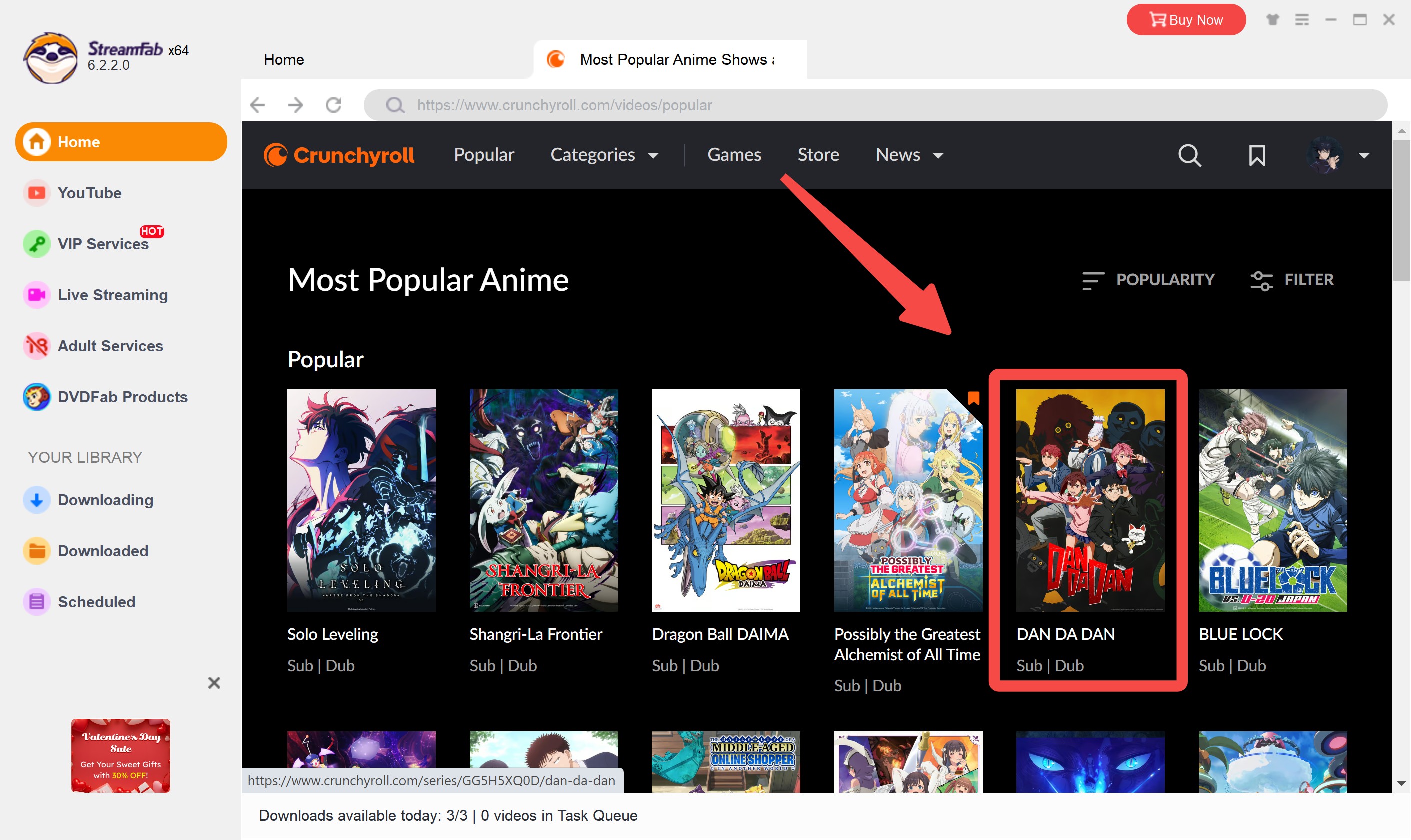Go back using the back arrow

[x=257, y=105]
